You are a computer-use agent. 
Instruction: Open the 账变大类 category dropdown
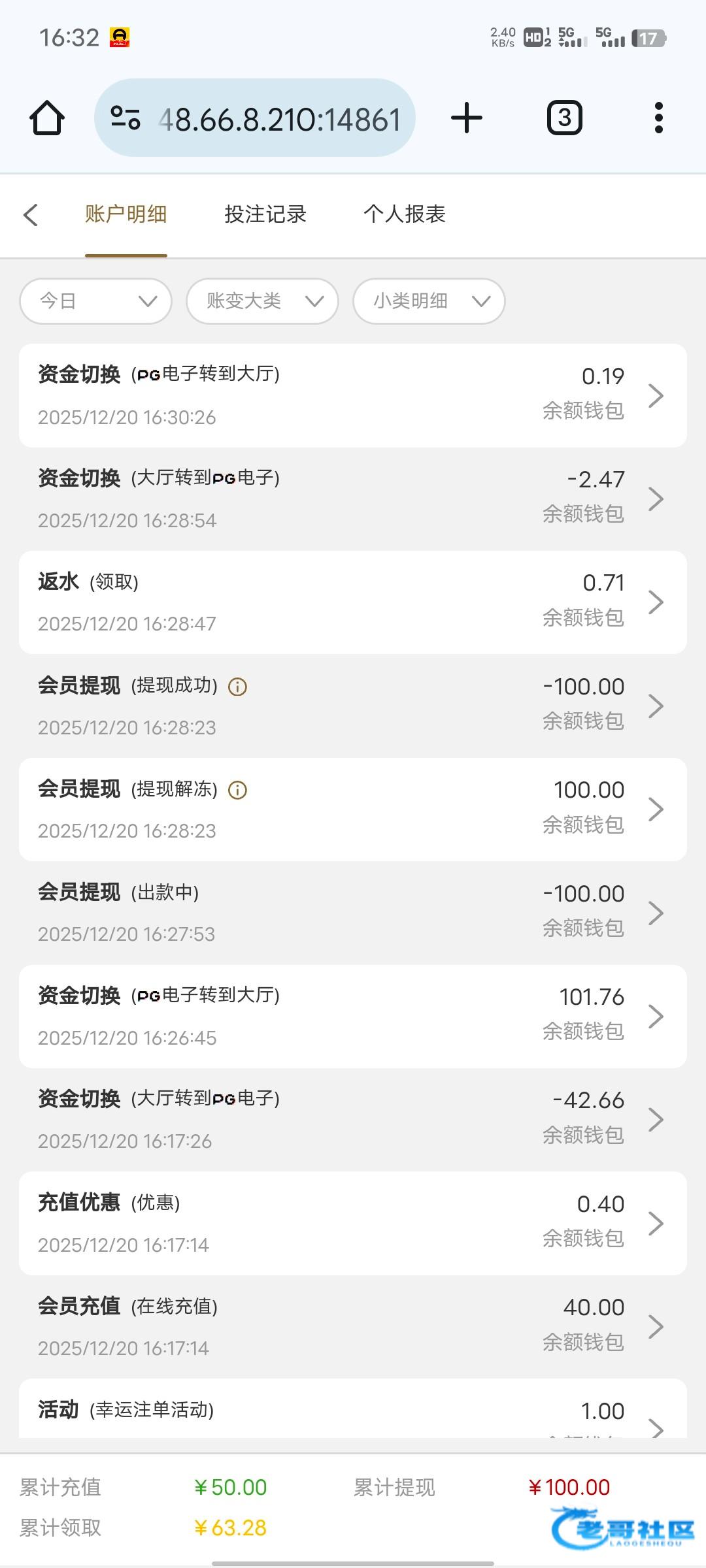262,301
